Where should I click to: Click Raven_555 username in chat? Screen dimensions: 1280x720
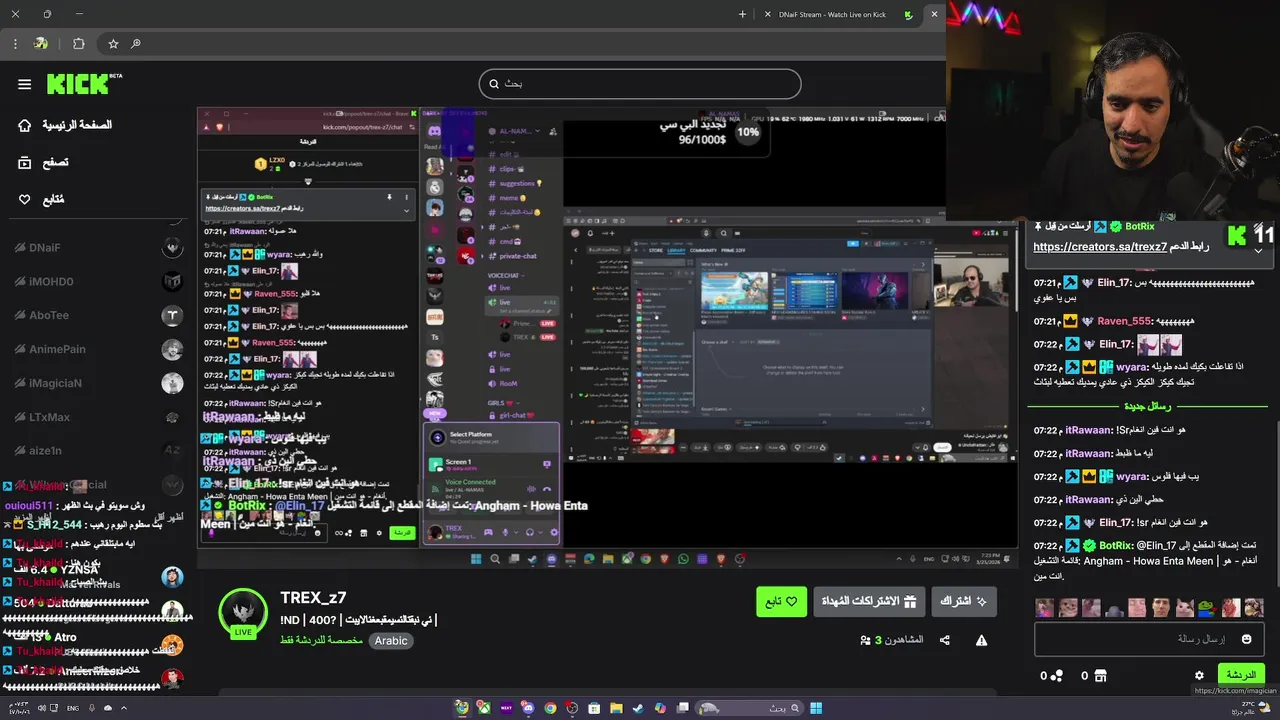click(1123, 321)
